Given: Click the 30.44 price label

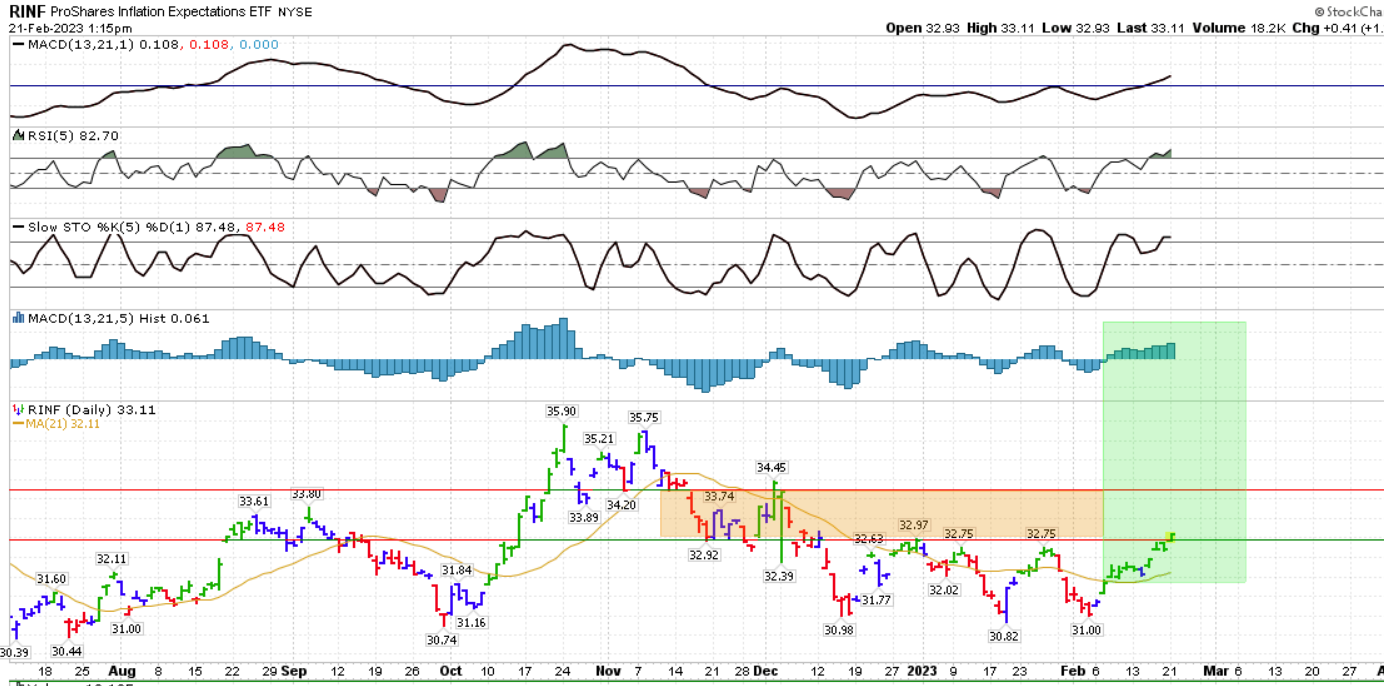Looking at the screenshot, I should (x=68, y=651).
